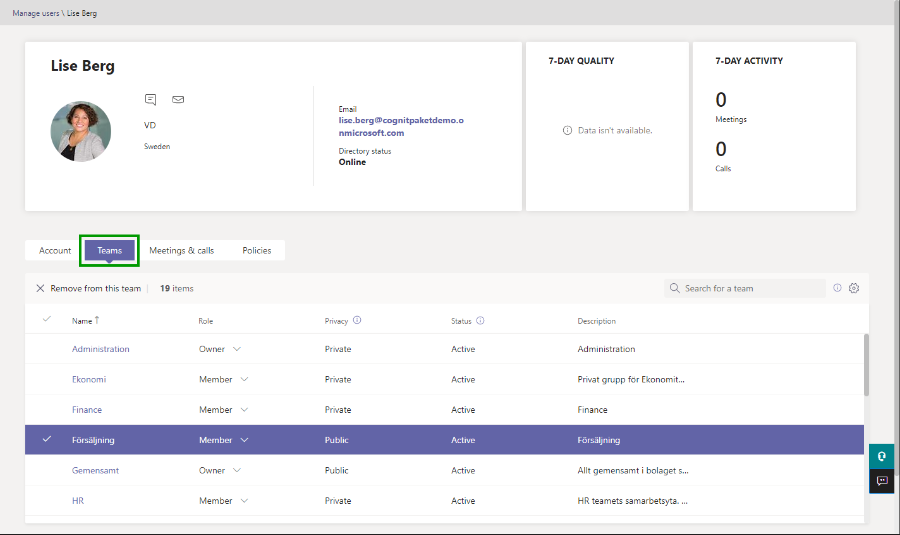Expand the Administration Owner role dropdown

coord(237,349)
